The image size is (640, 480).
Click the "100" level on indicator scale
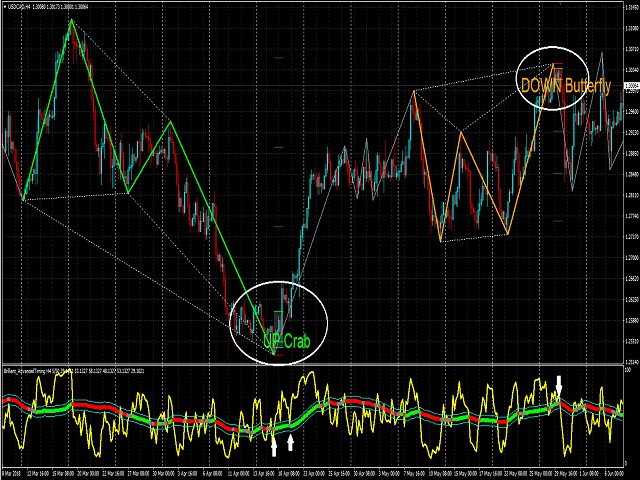click(x=629, y=369)
